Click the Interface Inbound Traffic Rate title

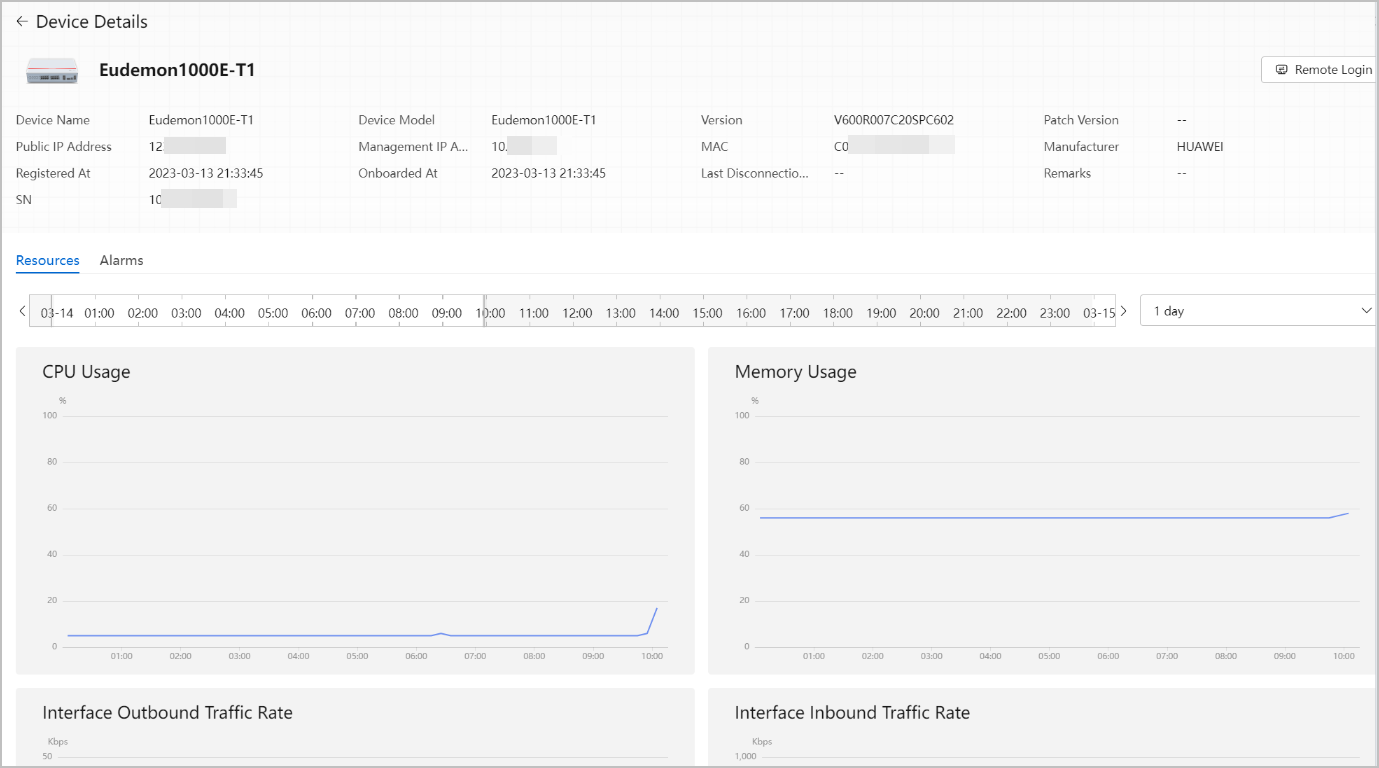tap(852, 713)
